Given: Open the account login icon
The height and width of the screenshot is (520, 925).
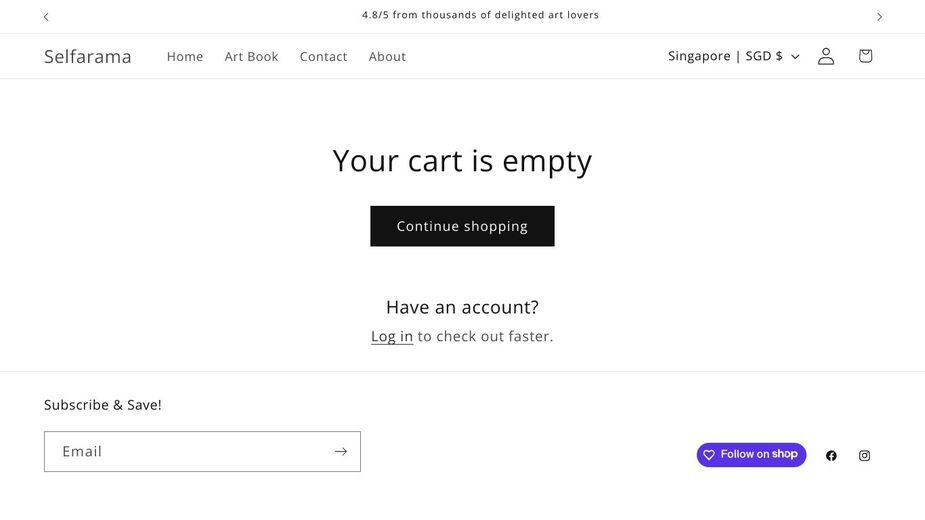Looking at the screenshot, I should [826, 56].
